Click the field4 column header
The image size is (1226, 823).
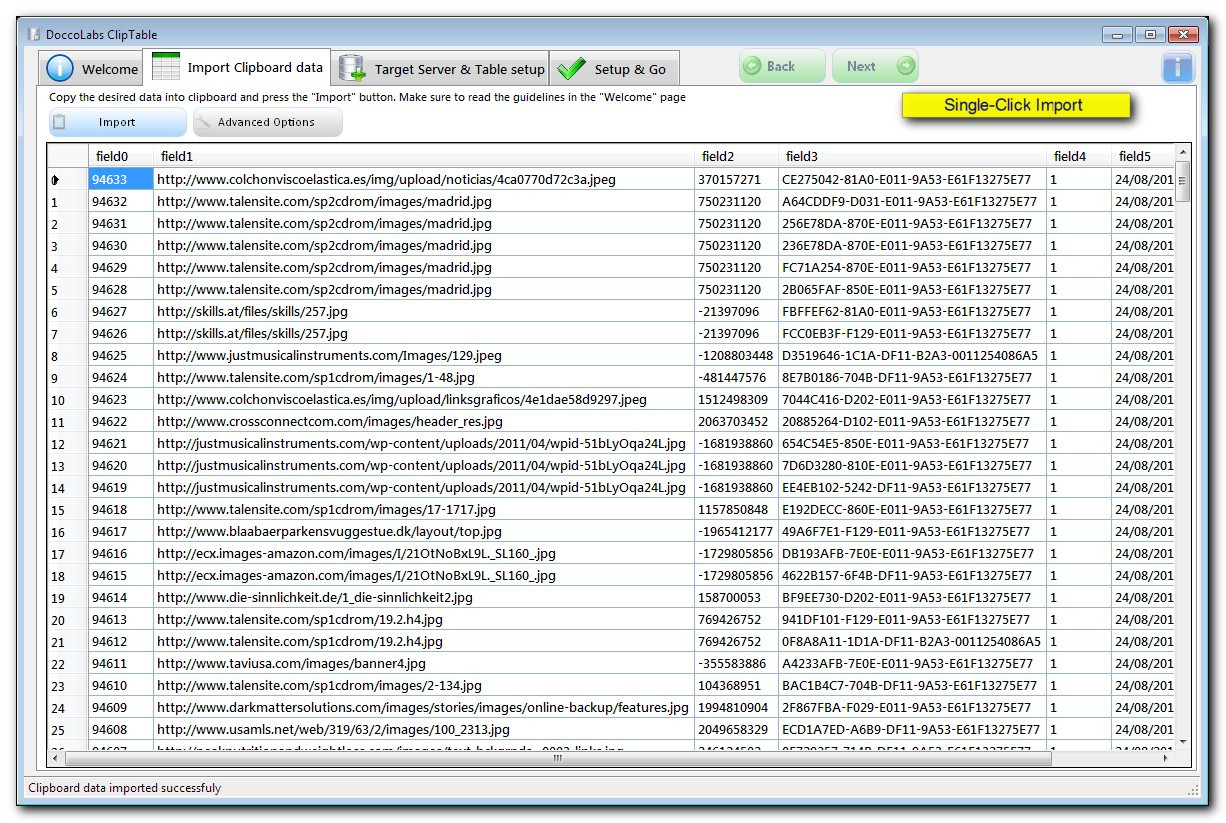coord(1079,156)
